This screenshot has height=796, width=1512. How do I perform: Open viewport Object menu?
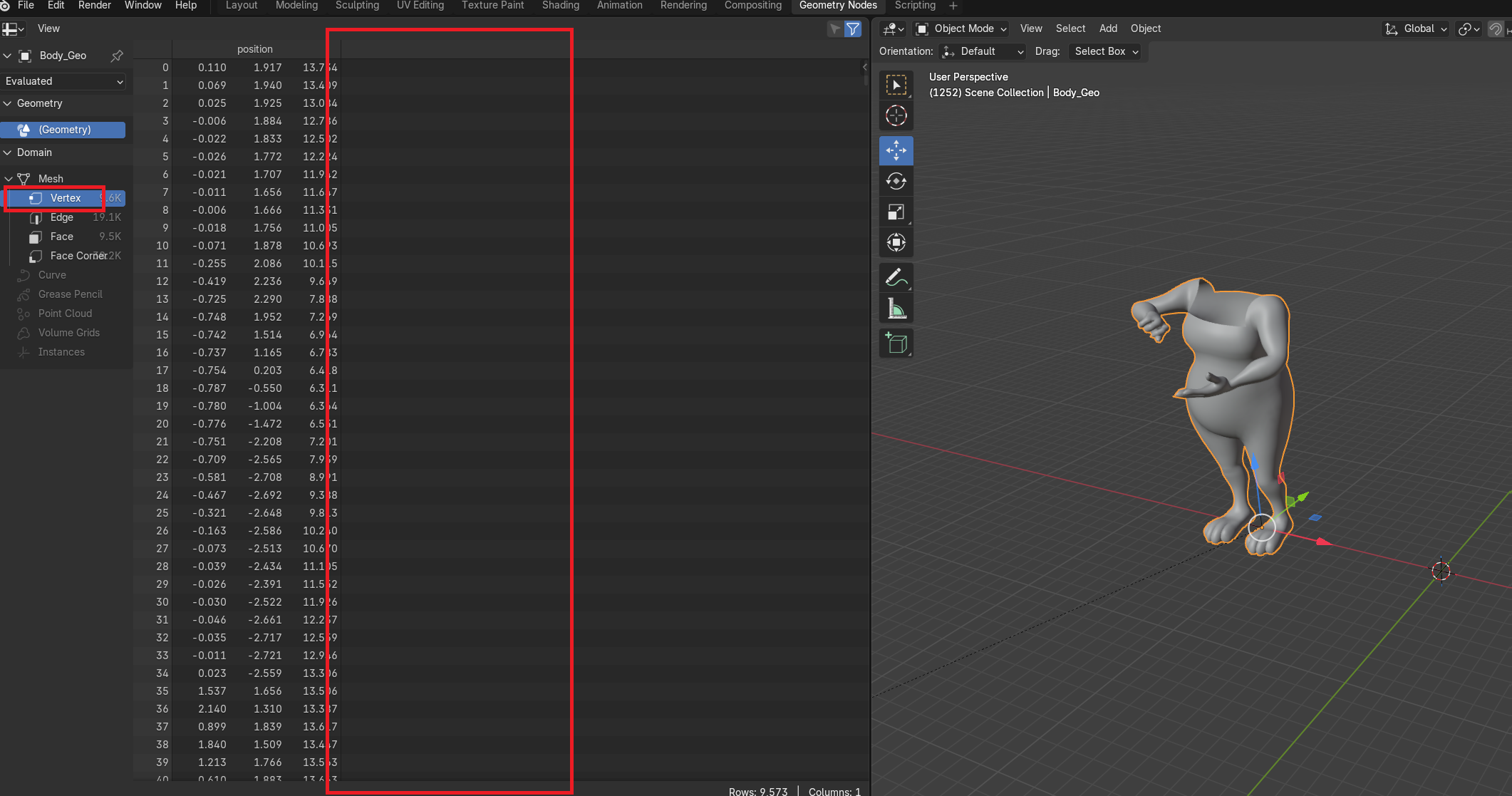tap(1146, 29)
